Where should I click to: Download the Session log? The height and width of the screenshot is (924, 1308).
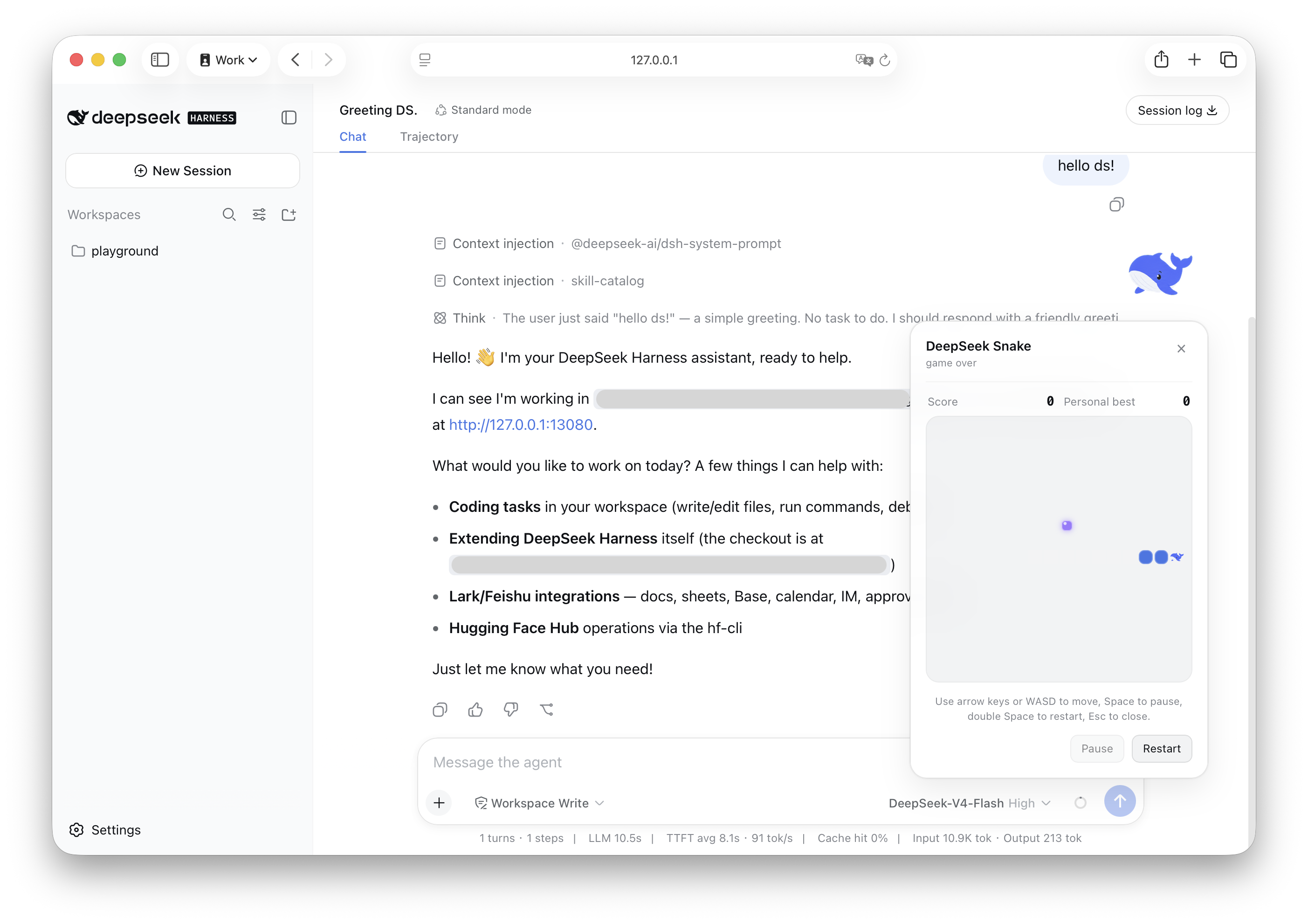click(1177, 110)
